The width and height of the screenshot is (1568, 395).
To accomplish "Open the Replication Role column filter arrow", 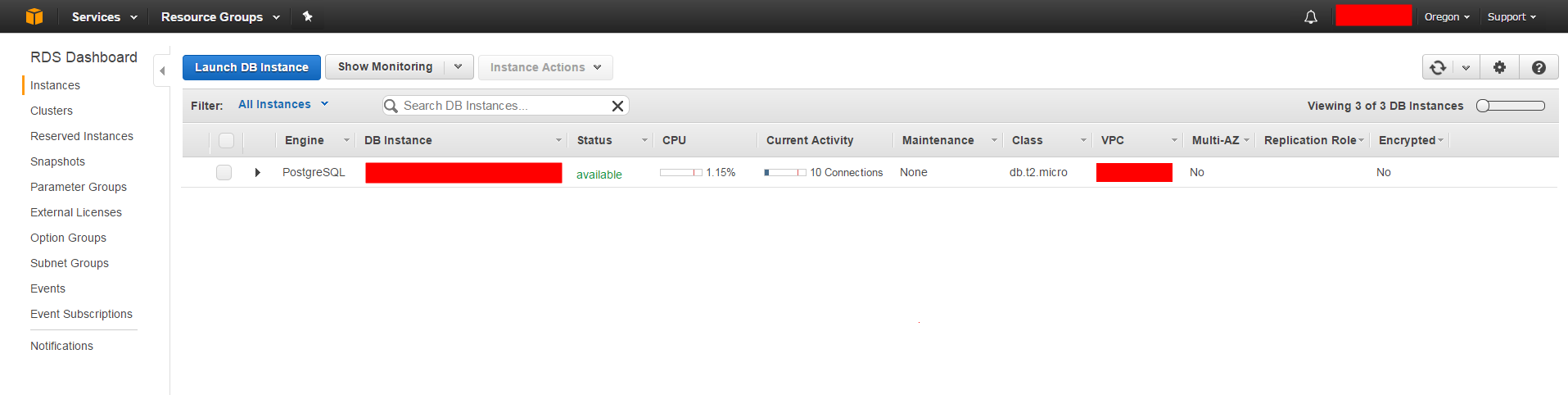I will [1362, 140].
